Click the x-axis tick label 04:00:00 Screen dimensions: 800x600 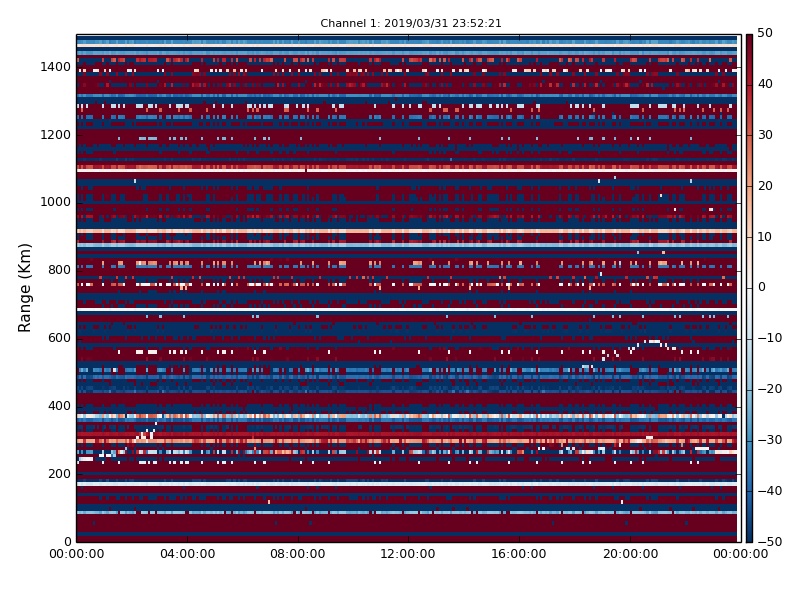tap(187, 554)
